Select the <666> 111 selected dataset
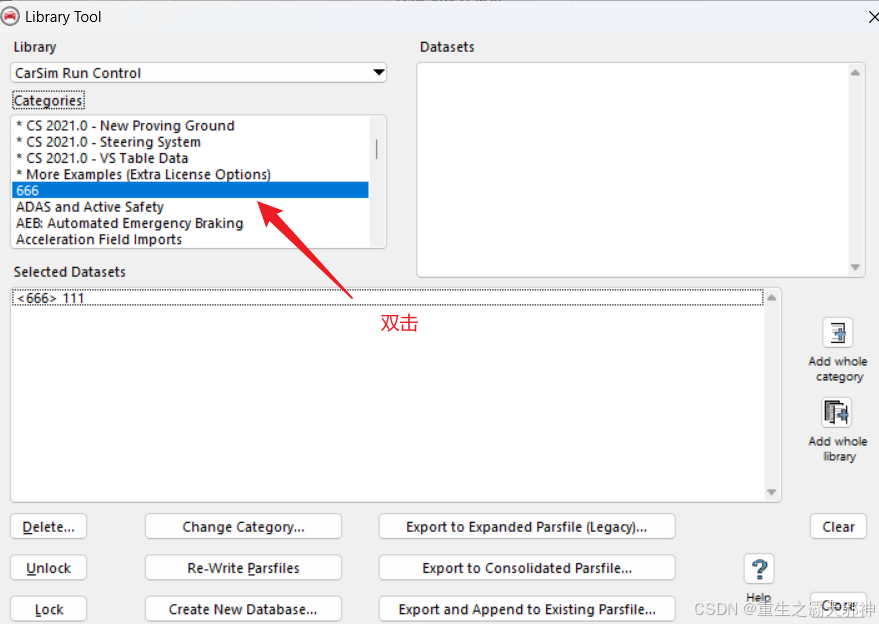 click(x=387, y=298)
